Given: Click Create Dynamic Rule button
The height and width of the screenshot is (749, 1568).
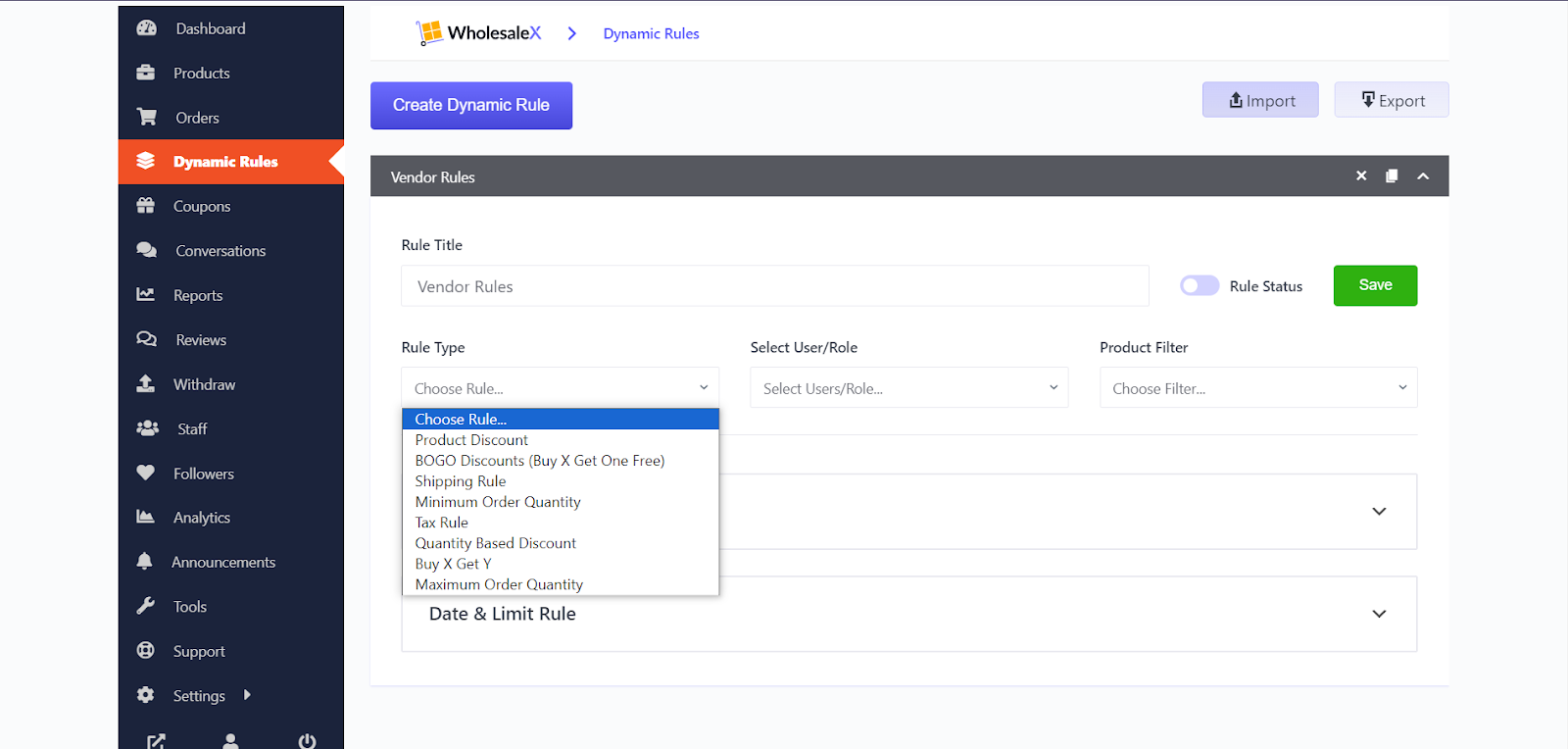Looking at the screenshot, I should click(x=471, y=105).
